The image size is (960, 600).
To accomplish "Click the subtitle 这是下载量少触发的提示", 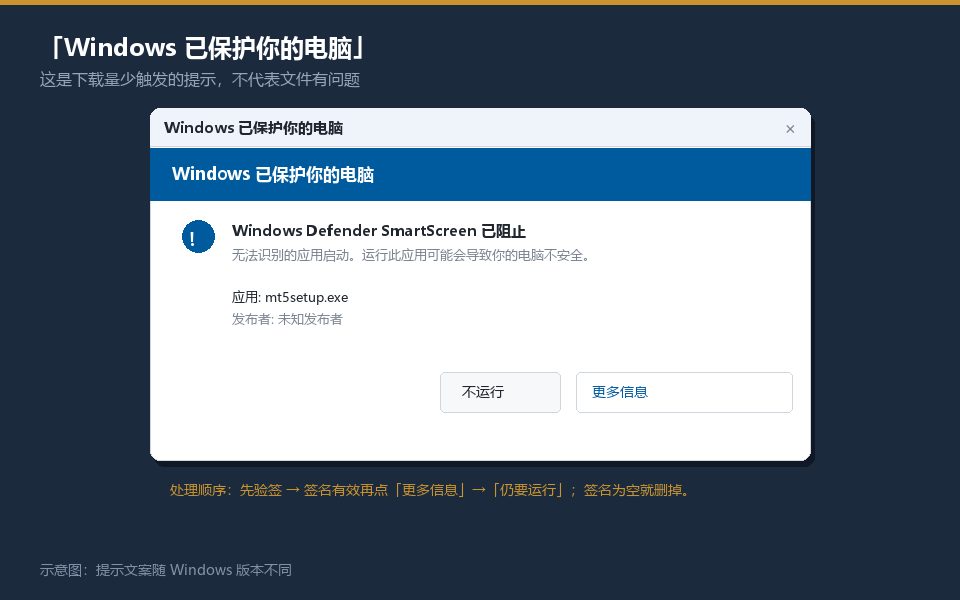I will pyautogui.click(x=200, y=80).
